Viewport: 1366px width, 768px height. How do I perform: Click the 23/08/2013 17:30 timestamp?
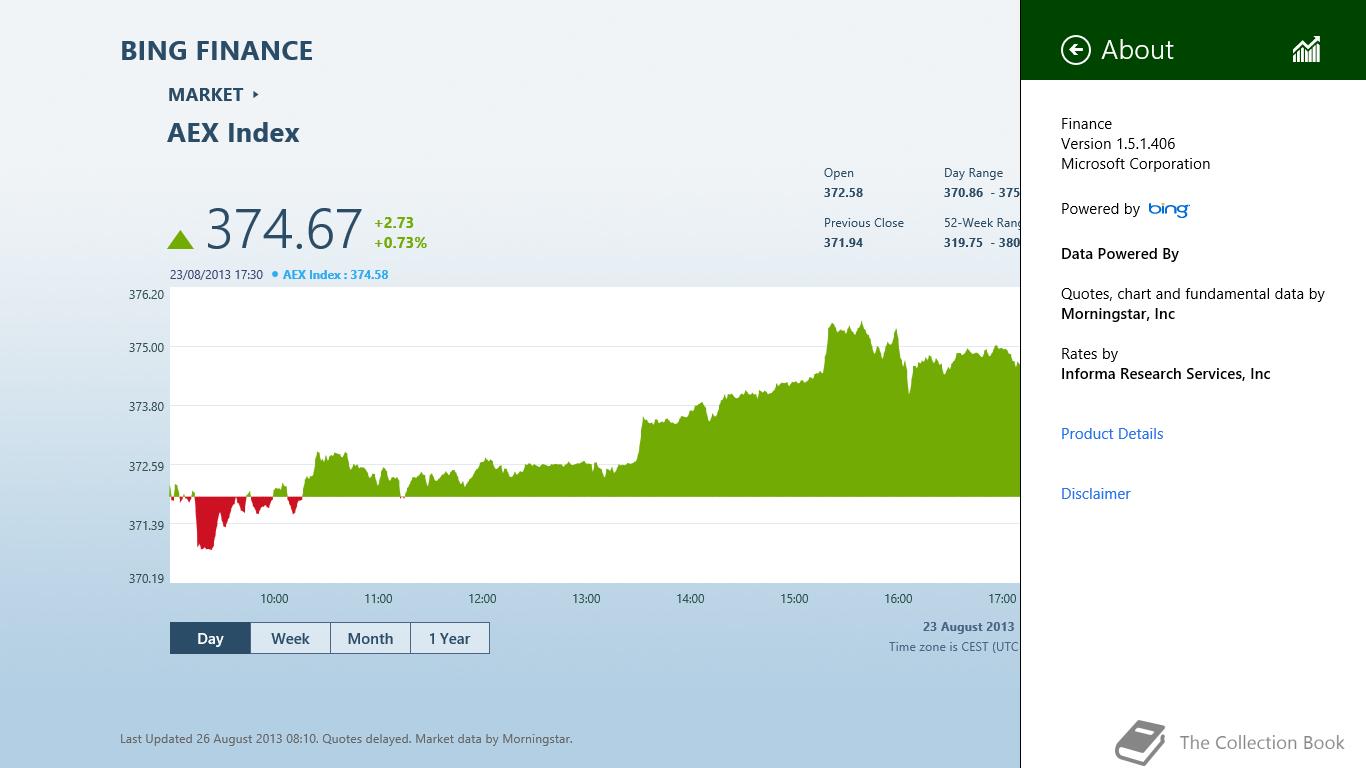[216, 274]
